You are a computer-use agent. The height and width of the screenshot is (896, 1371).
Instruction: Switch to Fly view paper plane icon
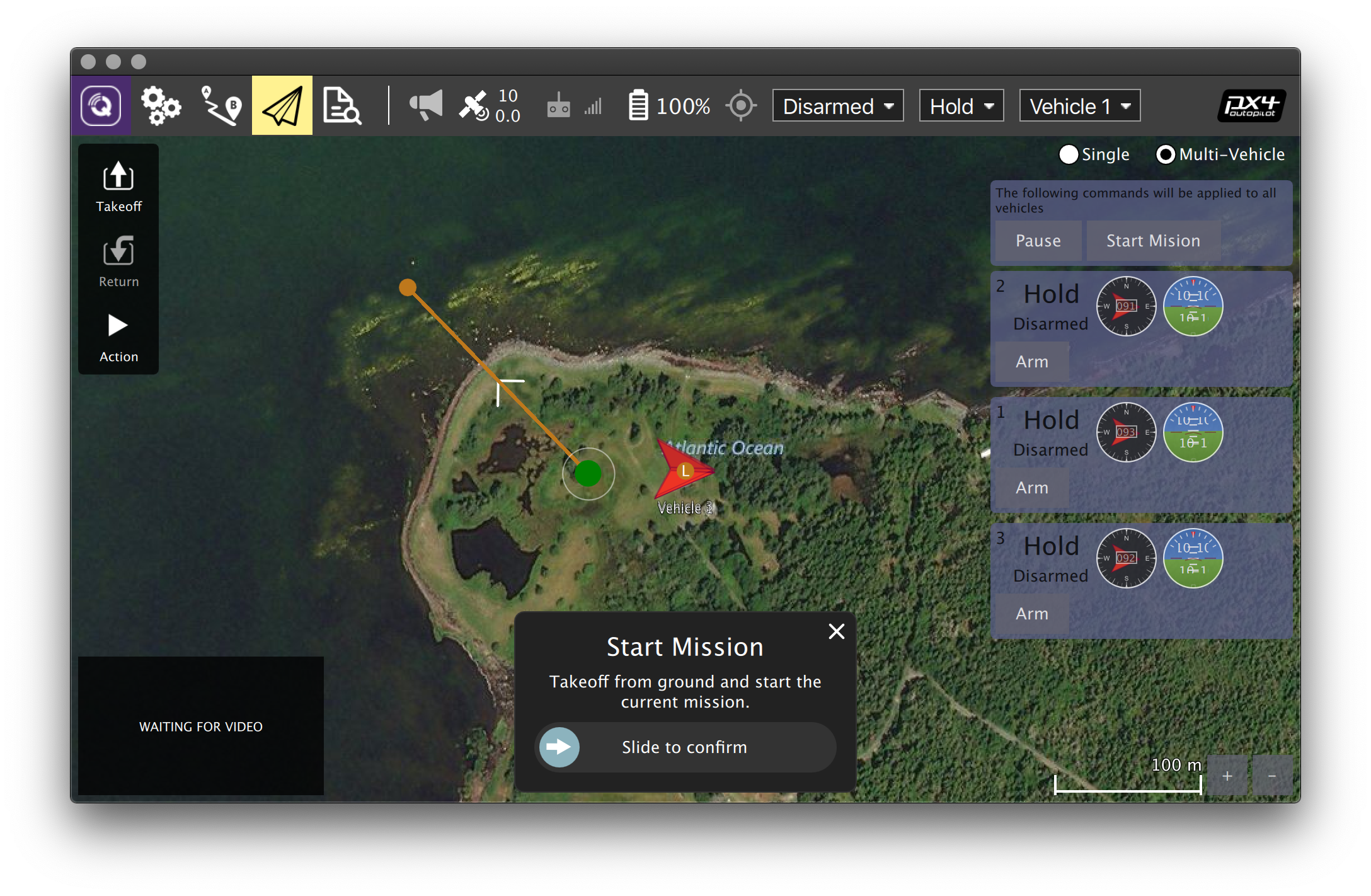(282, 106)
